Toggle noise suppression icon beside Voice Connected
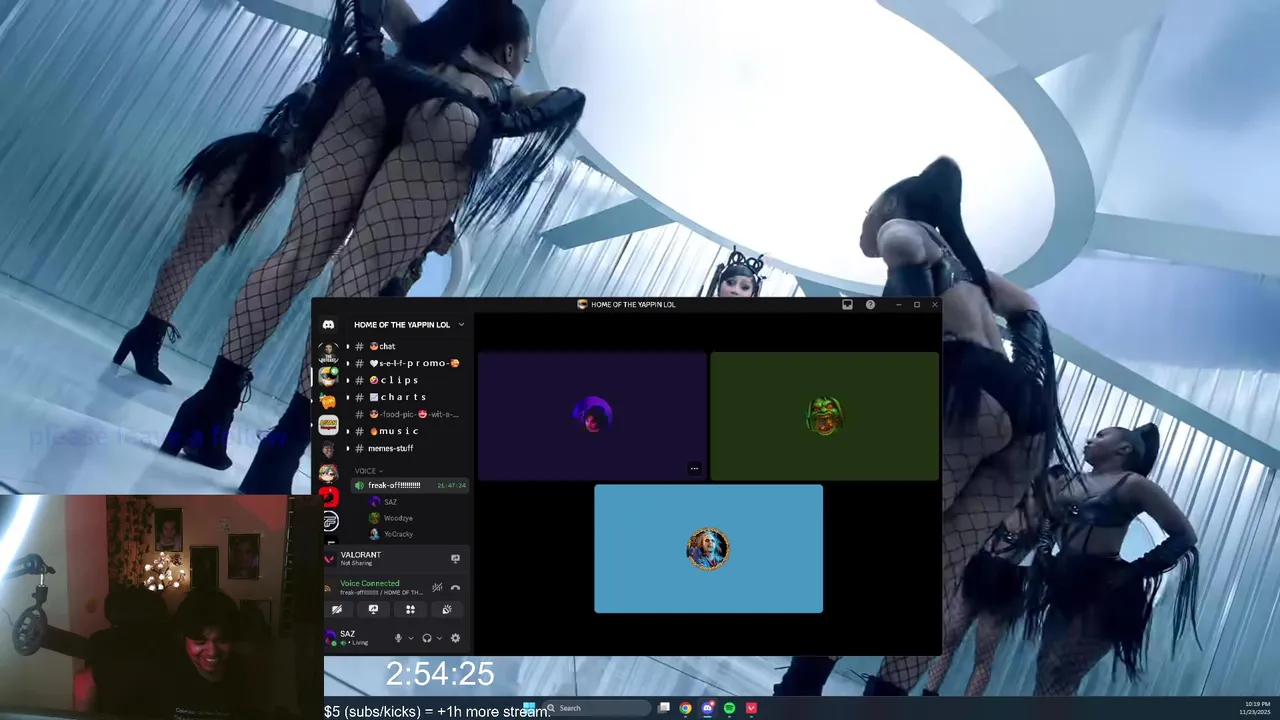The image size is (1280, 720). (x=437, y=587)
